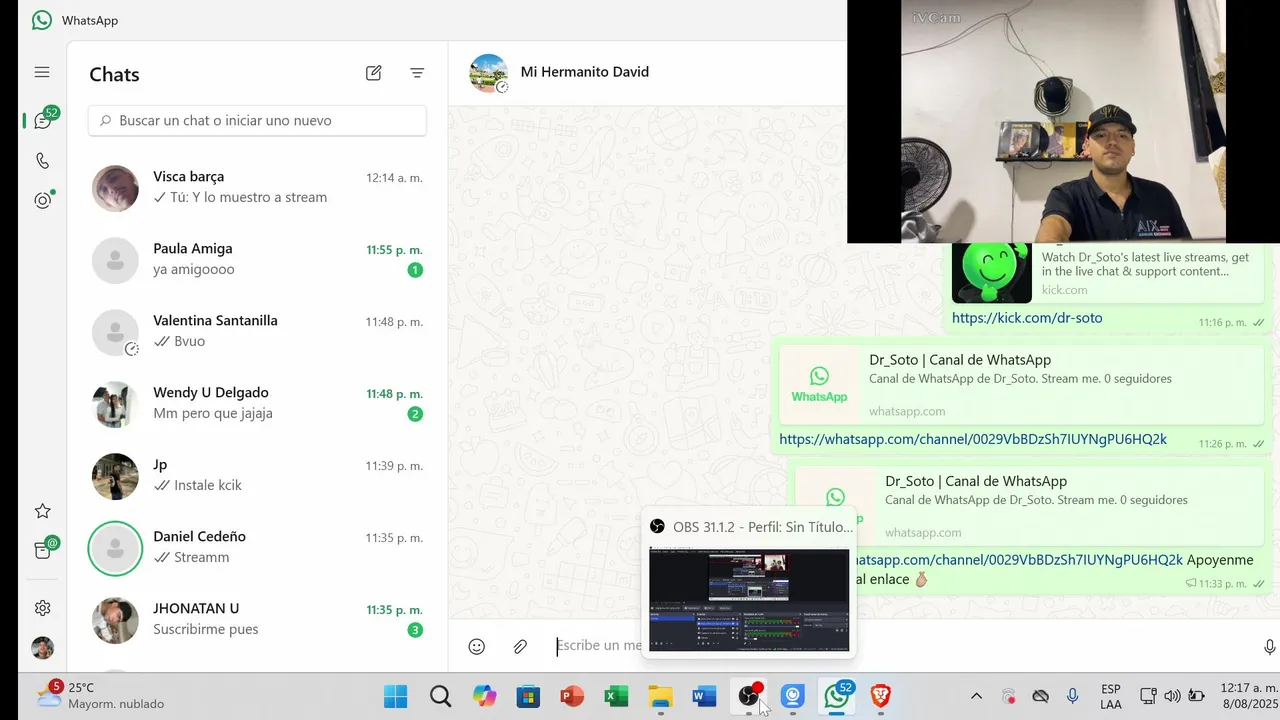
Task: Open the volume control in system tray
Action: click(x=1172, y=696)
